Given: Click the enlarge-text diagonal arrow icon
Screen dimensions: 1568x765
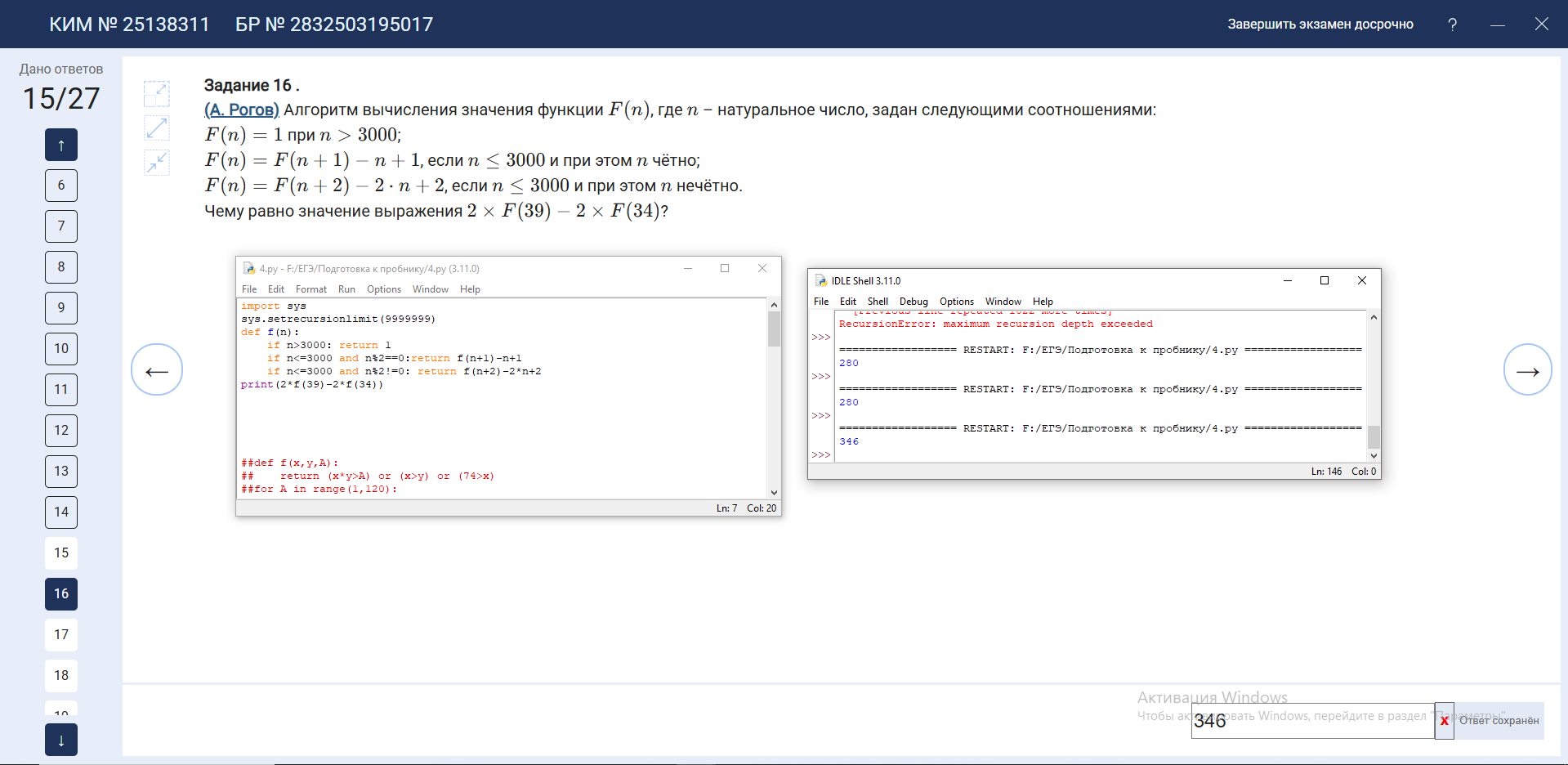Looking at the screenshot, I should (157, 127).
